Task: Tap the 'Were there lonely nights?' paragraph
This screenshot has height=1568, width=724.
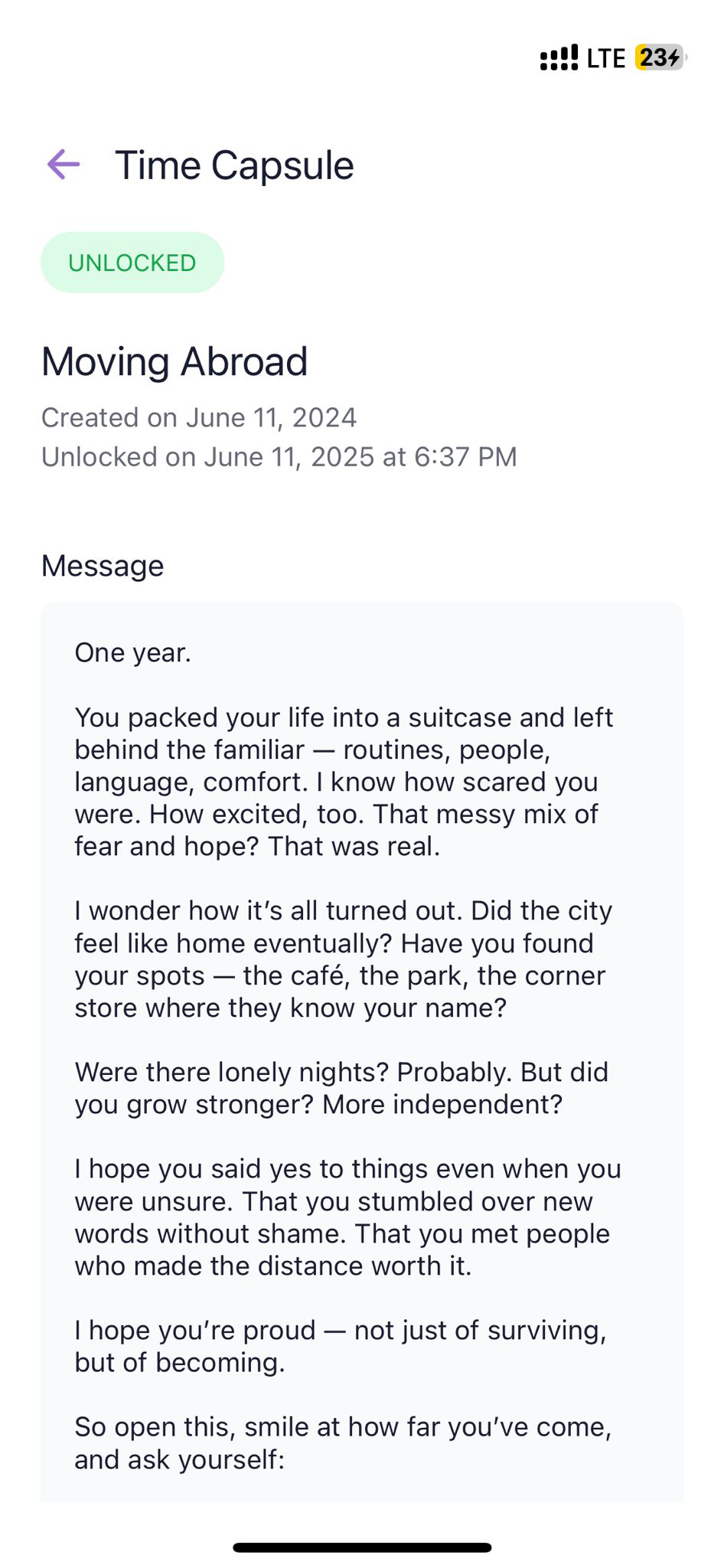Action: pyautogui.click(x=341, y=1088)
